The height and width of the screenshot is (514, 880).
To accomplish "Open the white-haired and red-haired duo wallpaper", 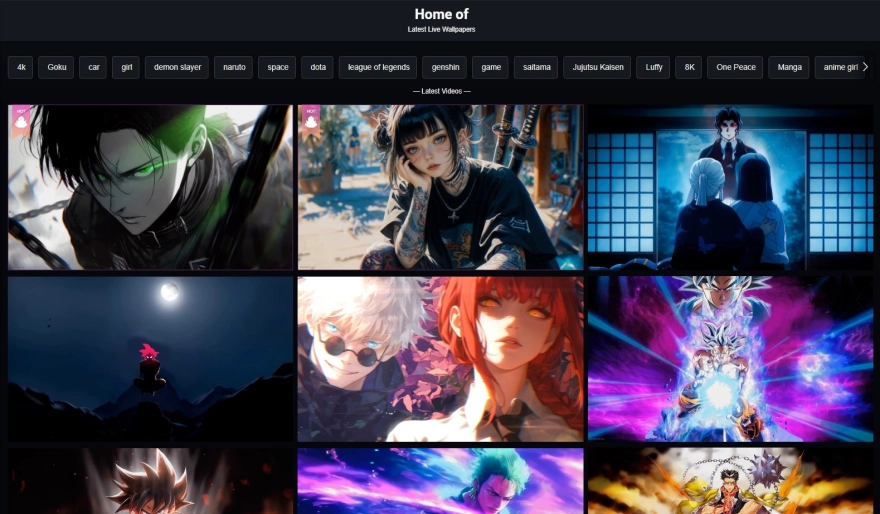I will coord(440,359).
